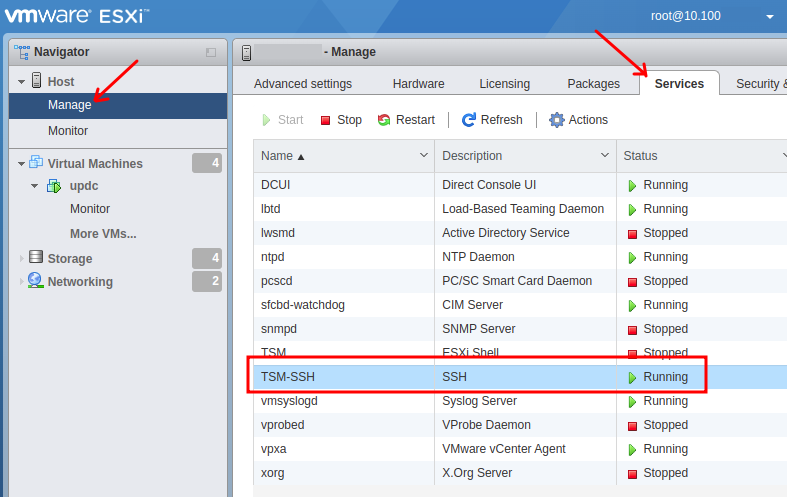Open the Name column dropdown menu
Screen dimensions: 787x497
pyautogui.click(x=424, y=156)
